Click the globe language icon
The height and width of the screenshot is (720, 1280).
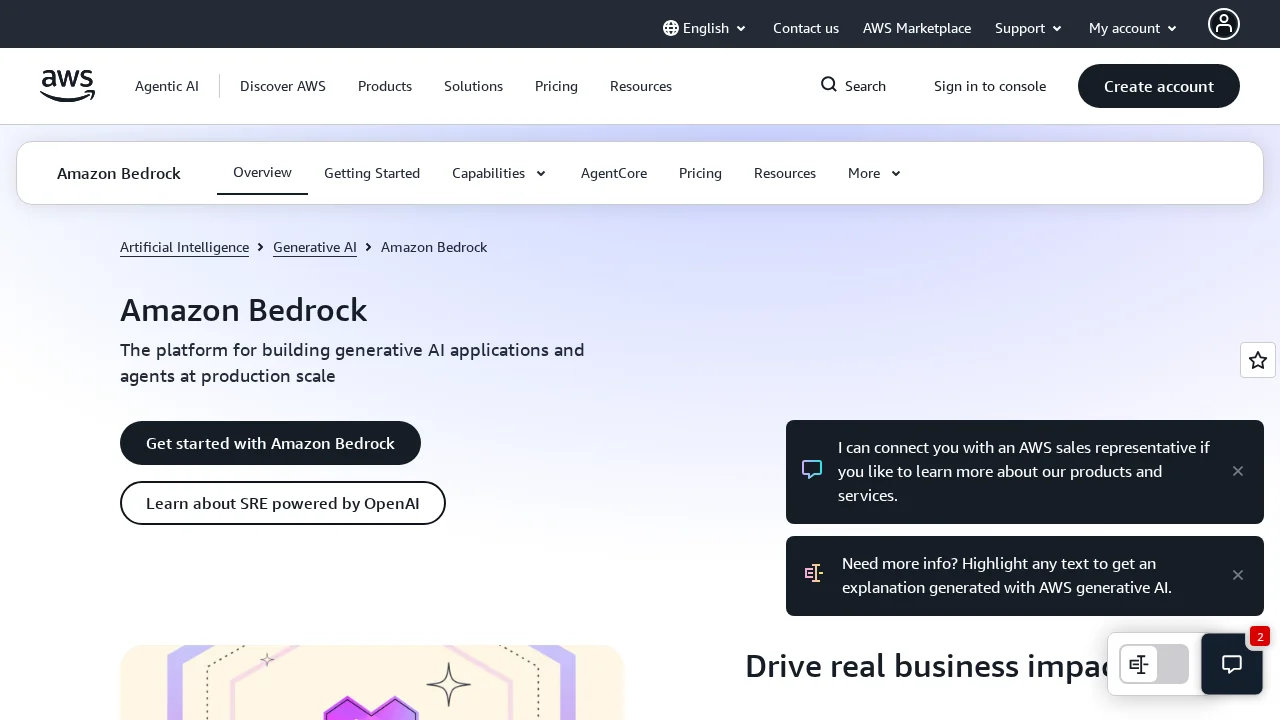coord(671,28)
